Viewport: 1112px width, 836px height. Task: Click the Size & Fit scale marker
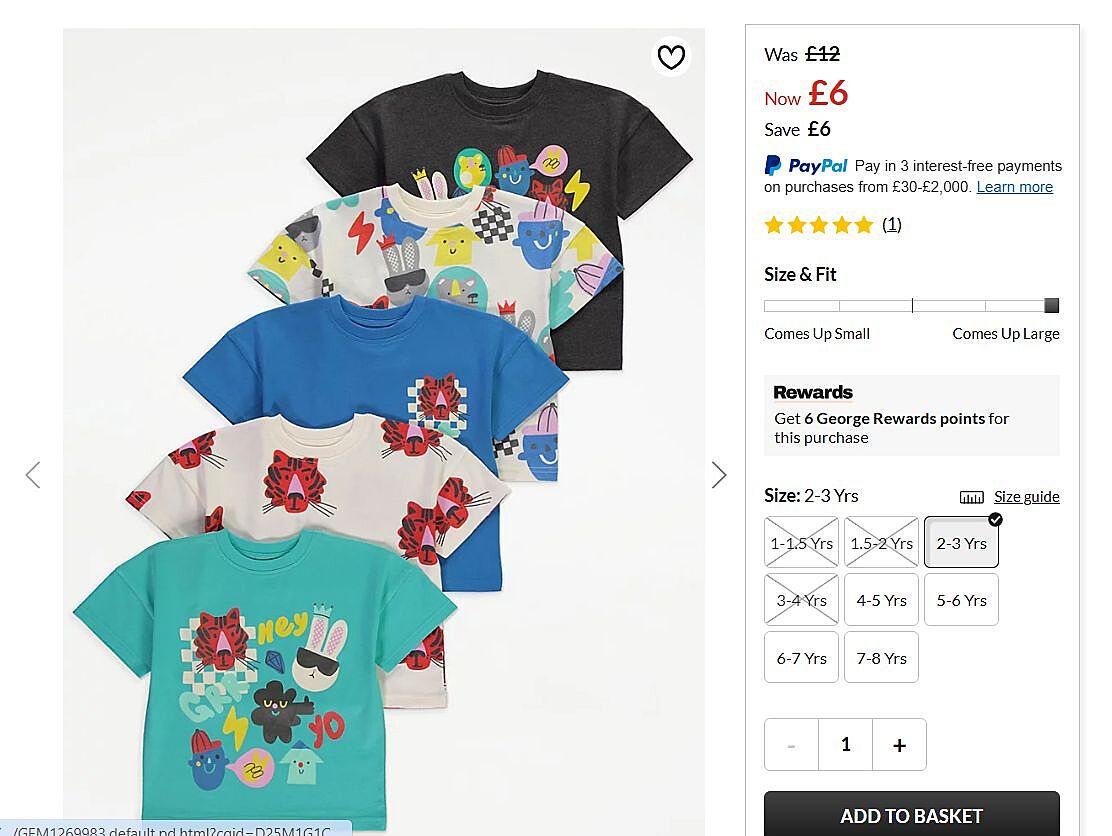click(x=1051, y=306)
